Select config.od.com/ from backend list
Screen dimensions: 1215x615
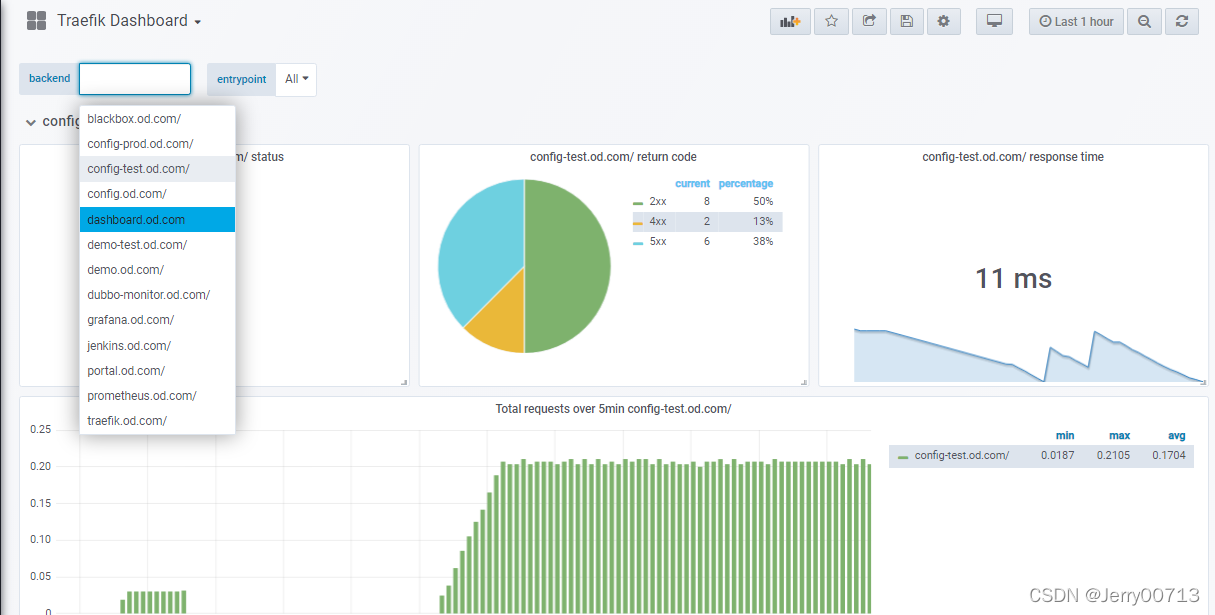[157, 194]
